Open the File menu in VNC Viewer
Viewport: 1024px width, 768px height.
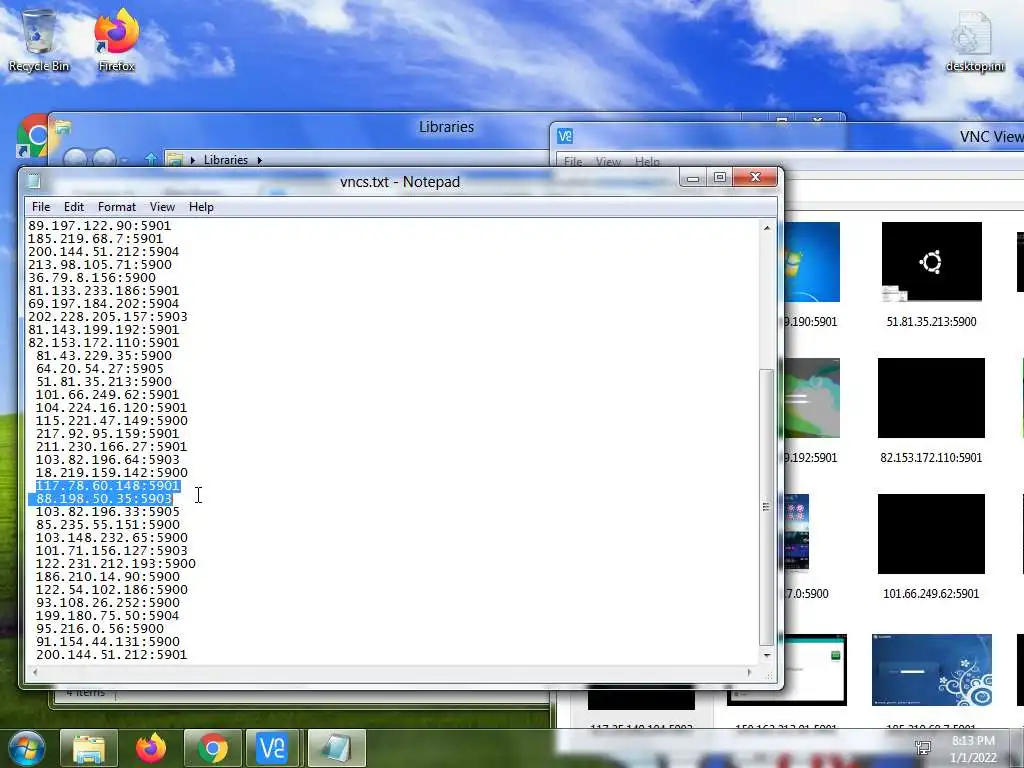coord(573,161)
